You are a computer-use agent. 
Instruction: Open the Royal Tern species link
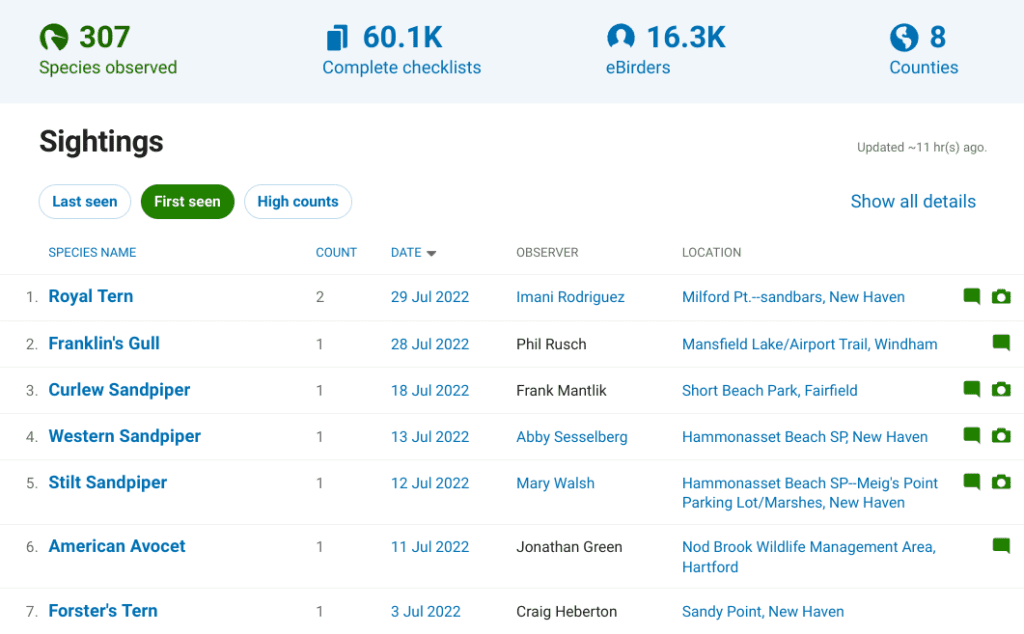91,296
